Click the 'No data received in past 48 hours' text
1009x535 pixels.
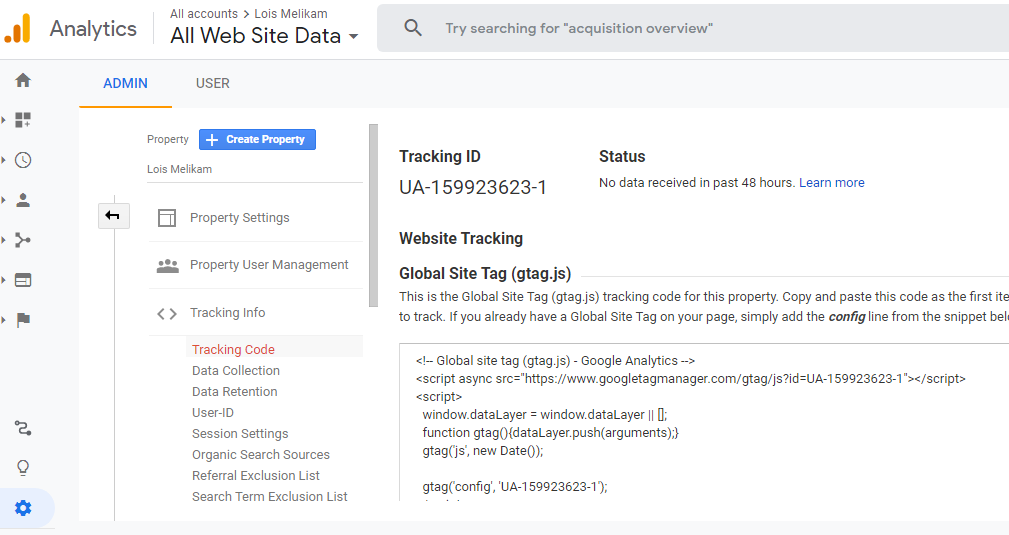(x=697, y=183)
